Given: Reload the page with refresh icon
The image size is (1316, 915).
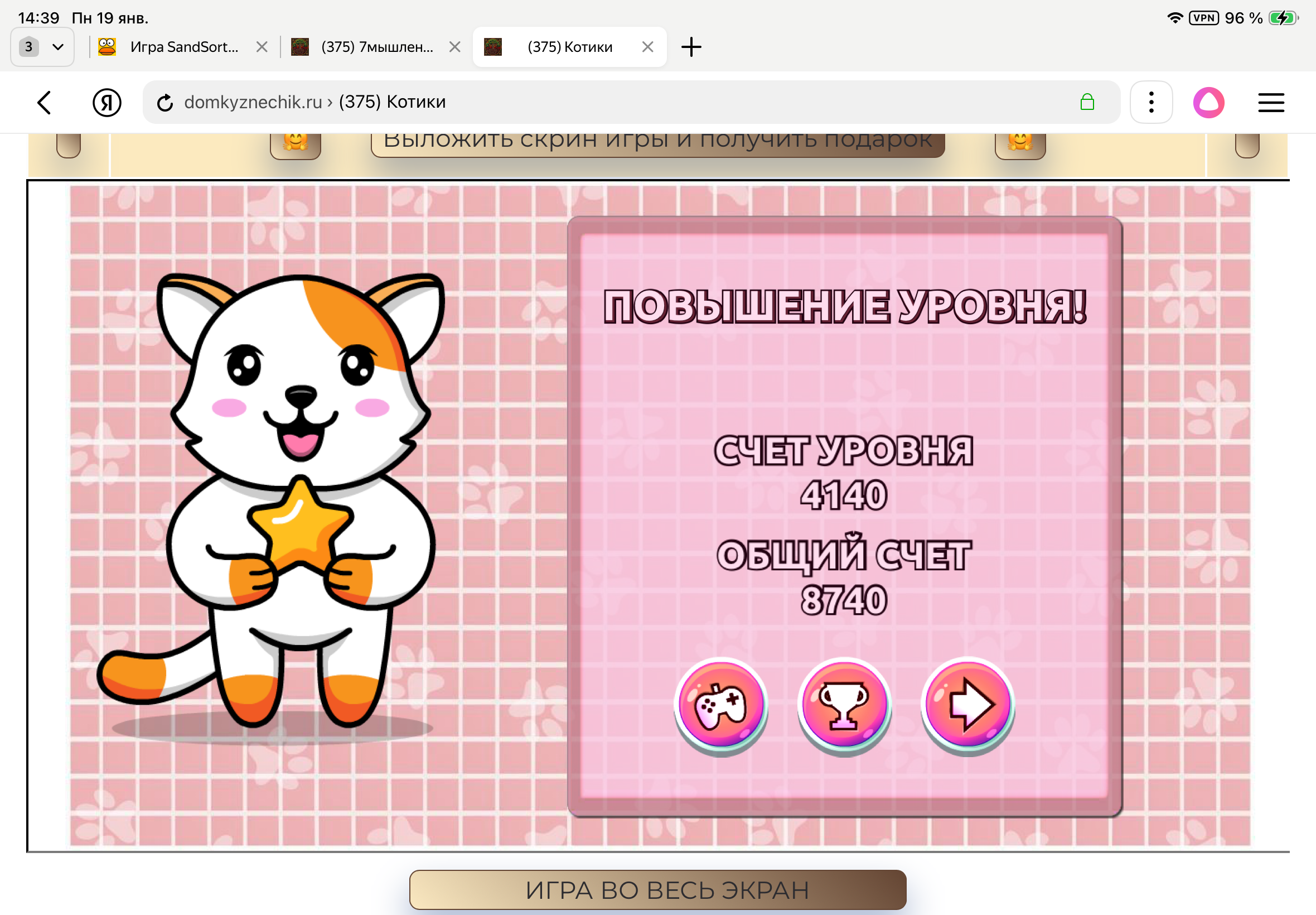Looking at the screenshot, I should click(x=165, y=103).
